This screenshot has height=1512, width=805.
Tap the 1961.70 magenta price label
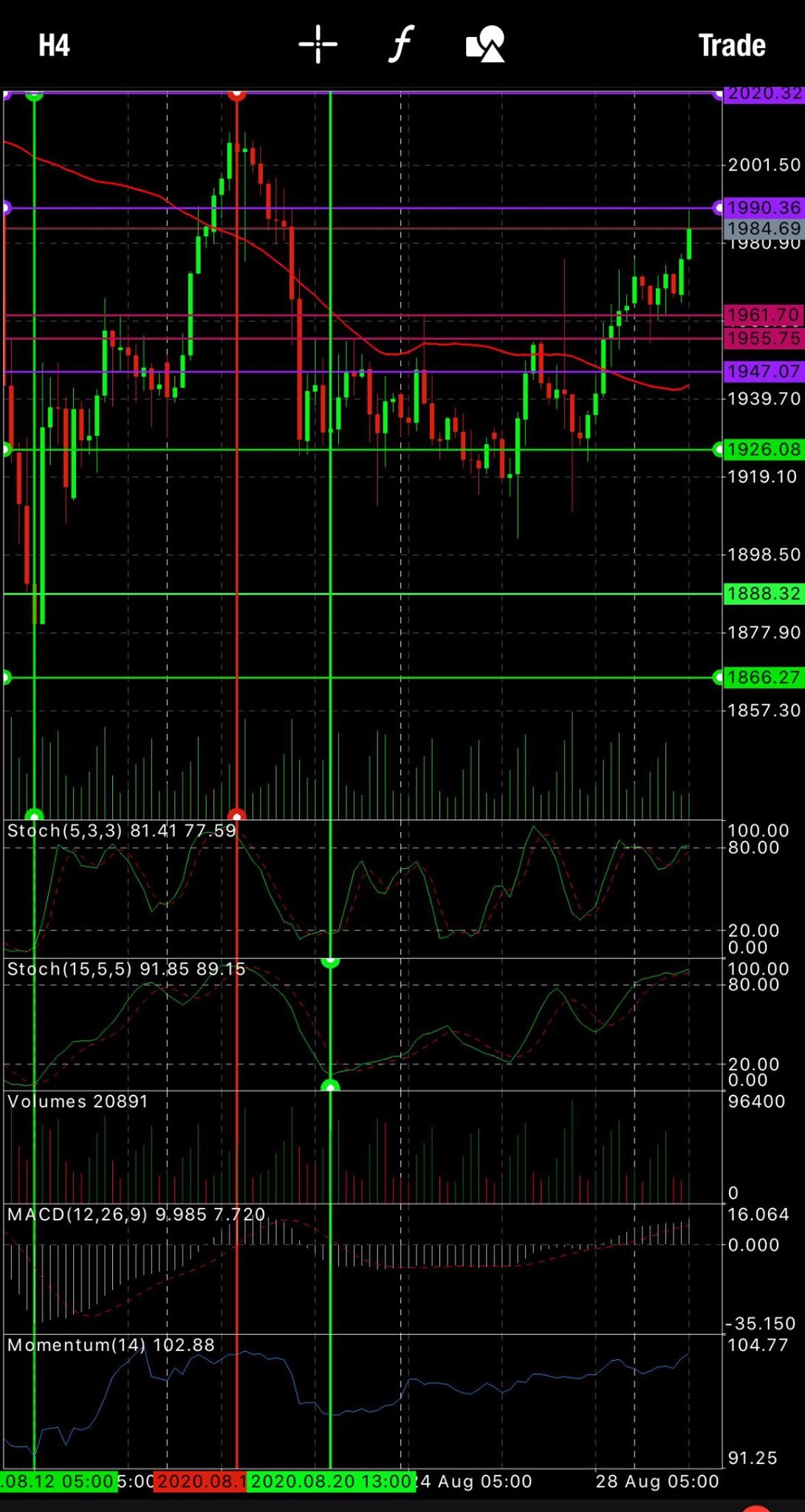[x=763, y=315]
